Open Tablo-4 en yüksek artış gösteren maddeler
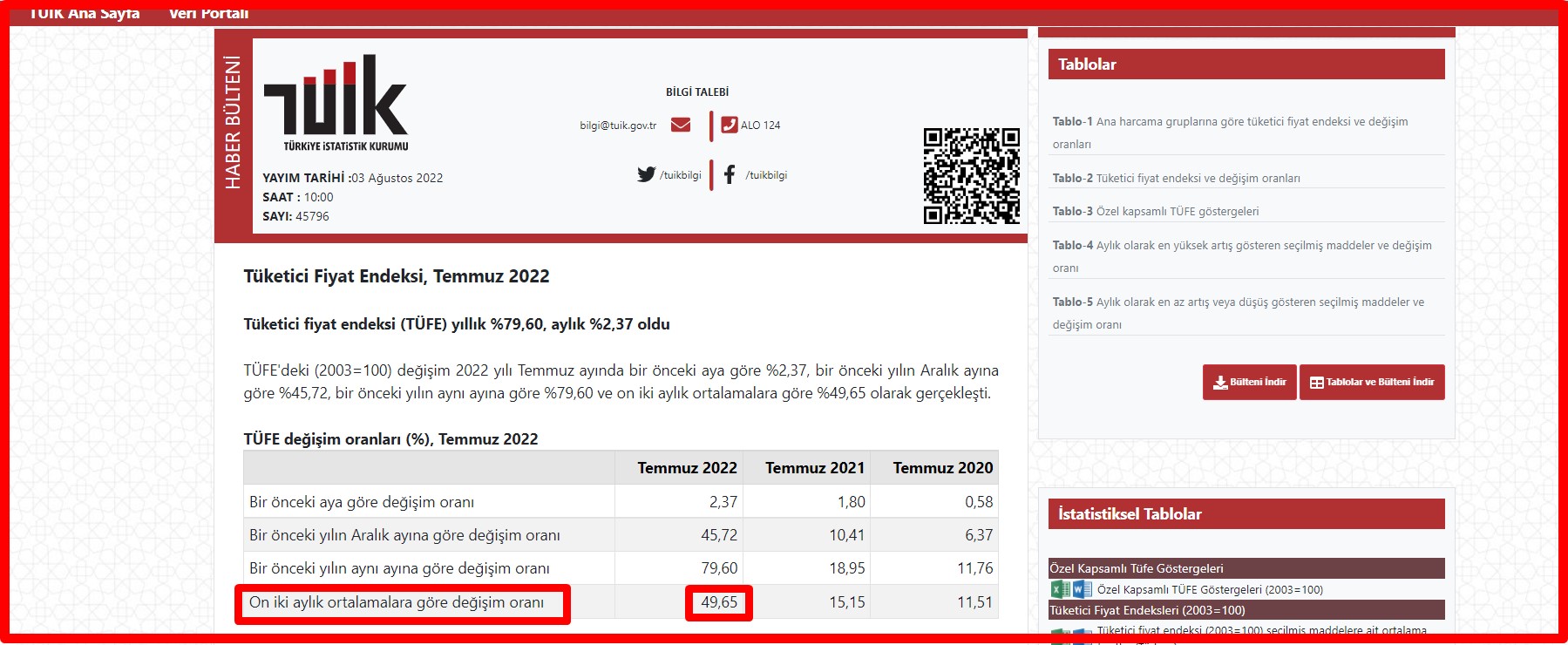Image resolution: width=1568 pixels, height=645 pixels. coord(1241,246)
